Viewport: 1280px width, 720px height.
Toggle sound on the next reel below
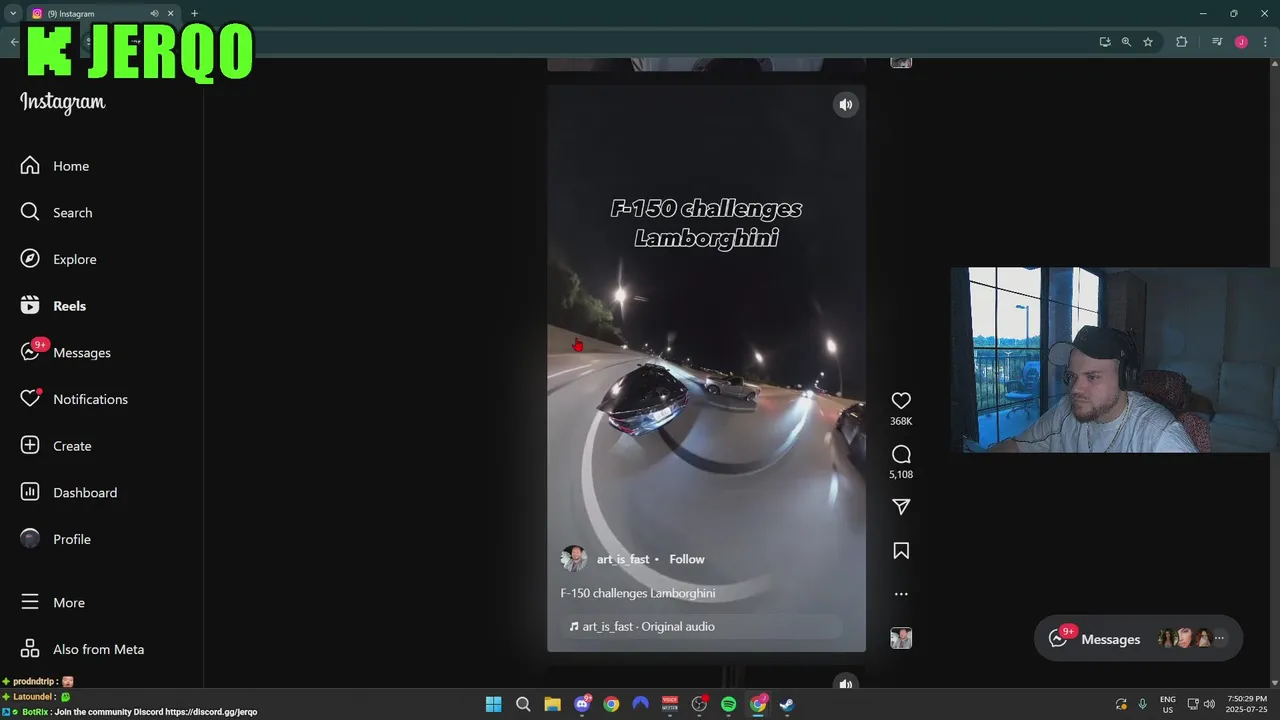pos(846,684)
